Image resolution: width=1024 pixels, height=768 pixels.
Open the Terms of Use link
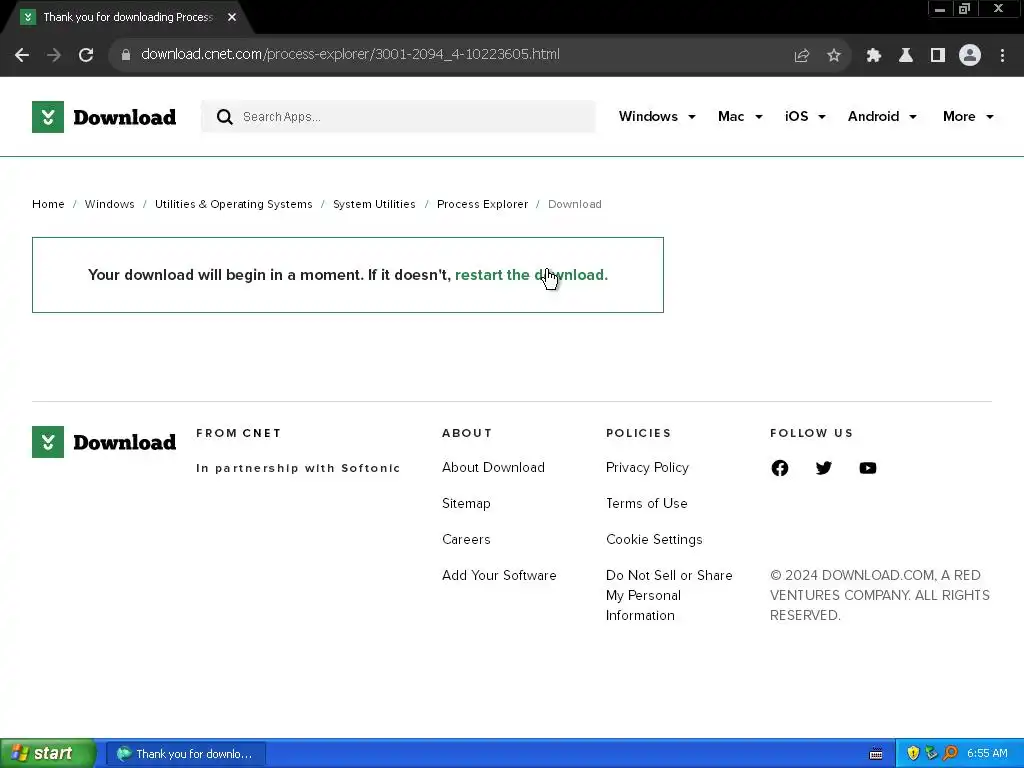click(x=647, y=504)
